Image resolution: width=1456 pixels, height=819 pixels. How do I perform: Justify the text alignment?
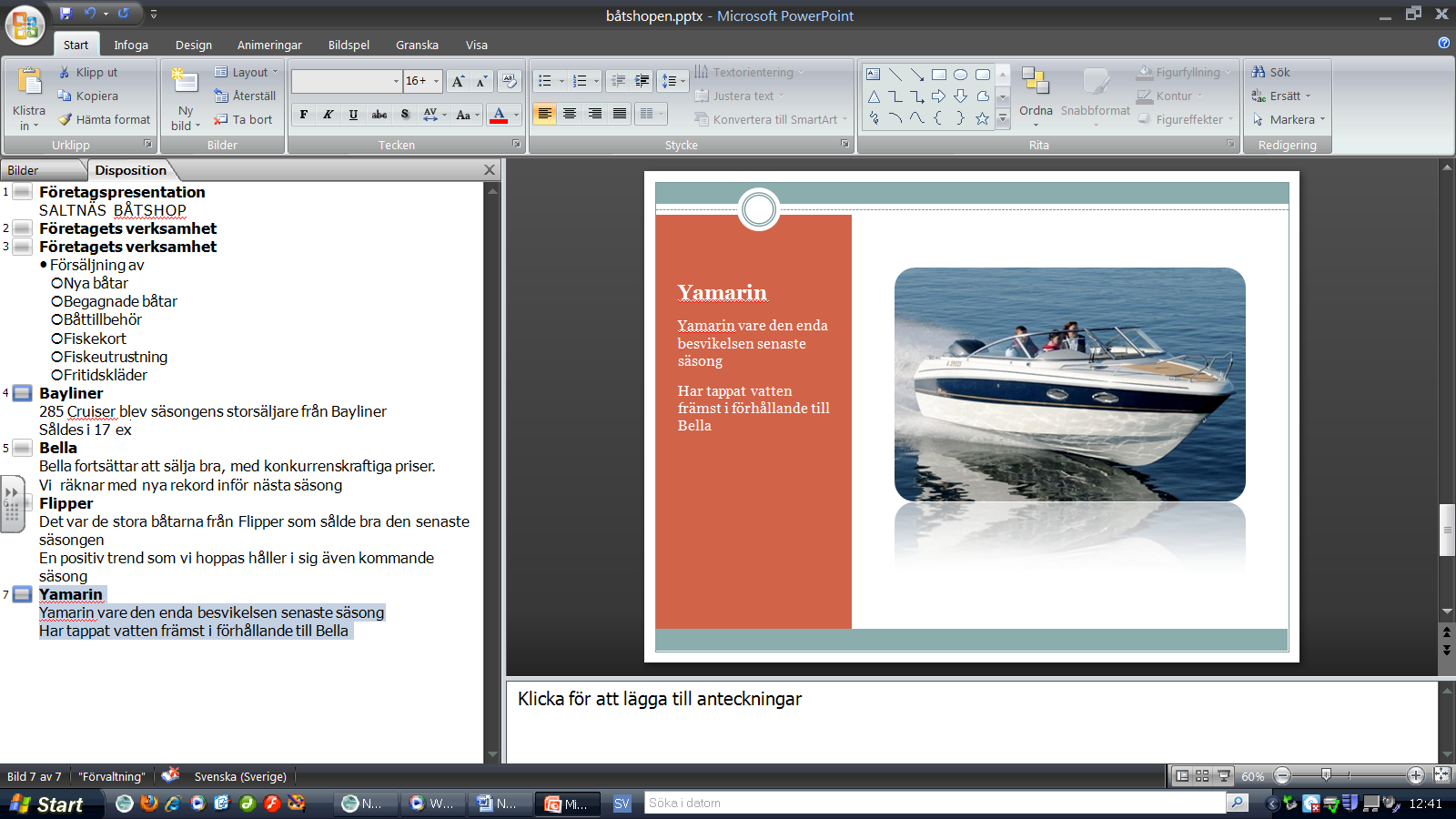tap(620, 114)
